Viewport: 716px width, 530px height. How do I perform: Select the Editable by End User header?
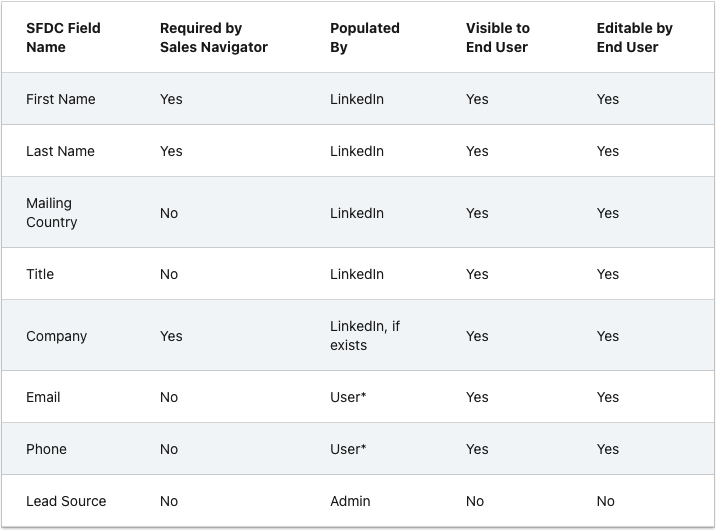[x=634, y=38]
